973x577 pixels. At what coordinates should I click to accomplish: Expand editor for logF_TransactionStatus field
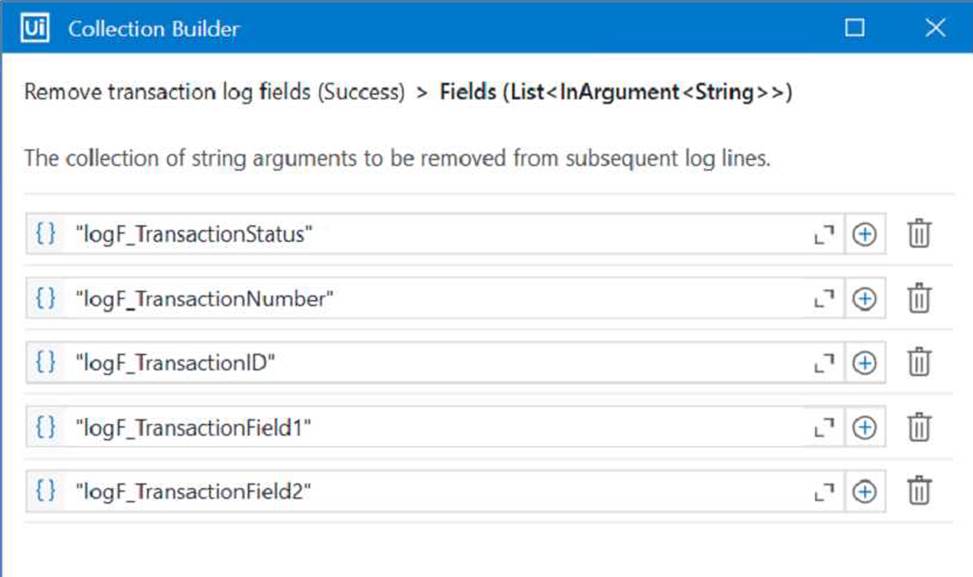click(x=824, y=235)
